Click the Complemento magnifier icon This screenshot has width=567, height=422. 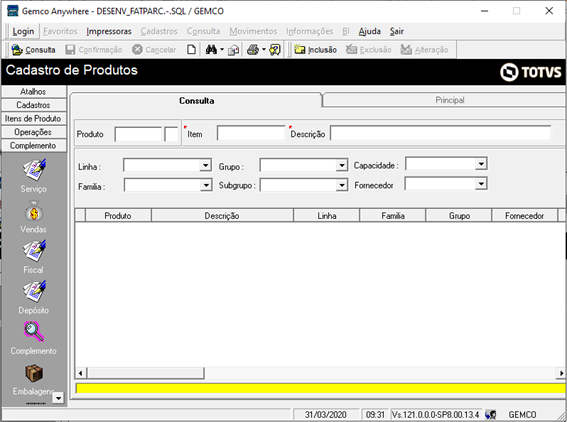click(34, 332)
